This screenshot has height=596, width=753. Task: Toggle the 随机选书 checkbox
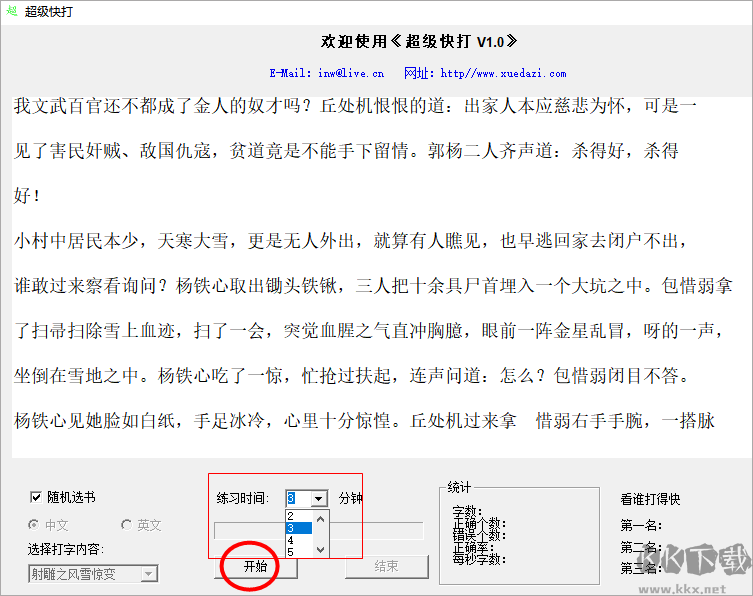36,497
